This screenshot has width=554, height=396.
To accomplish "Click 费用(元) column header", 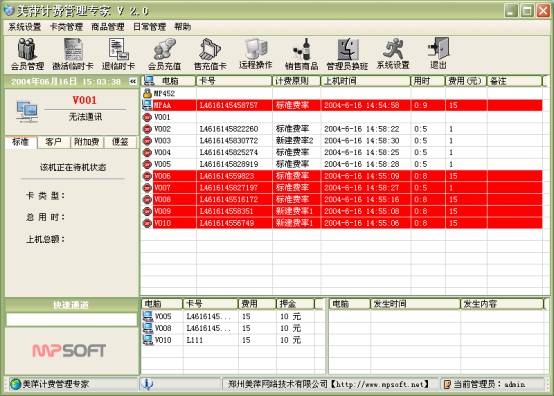I will coord(465,81).
